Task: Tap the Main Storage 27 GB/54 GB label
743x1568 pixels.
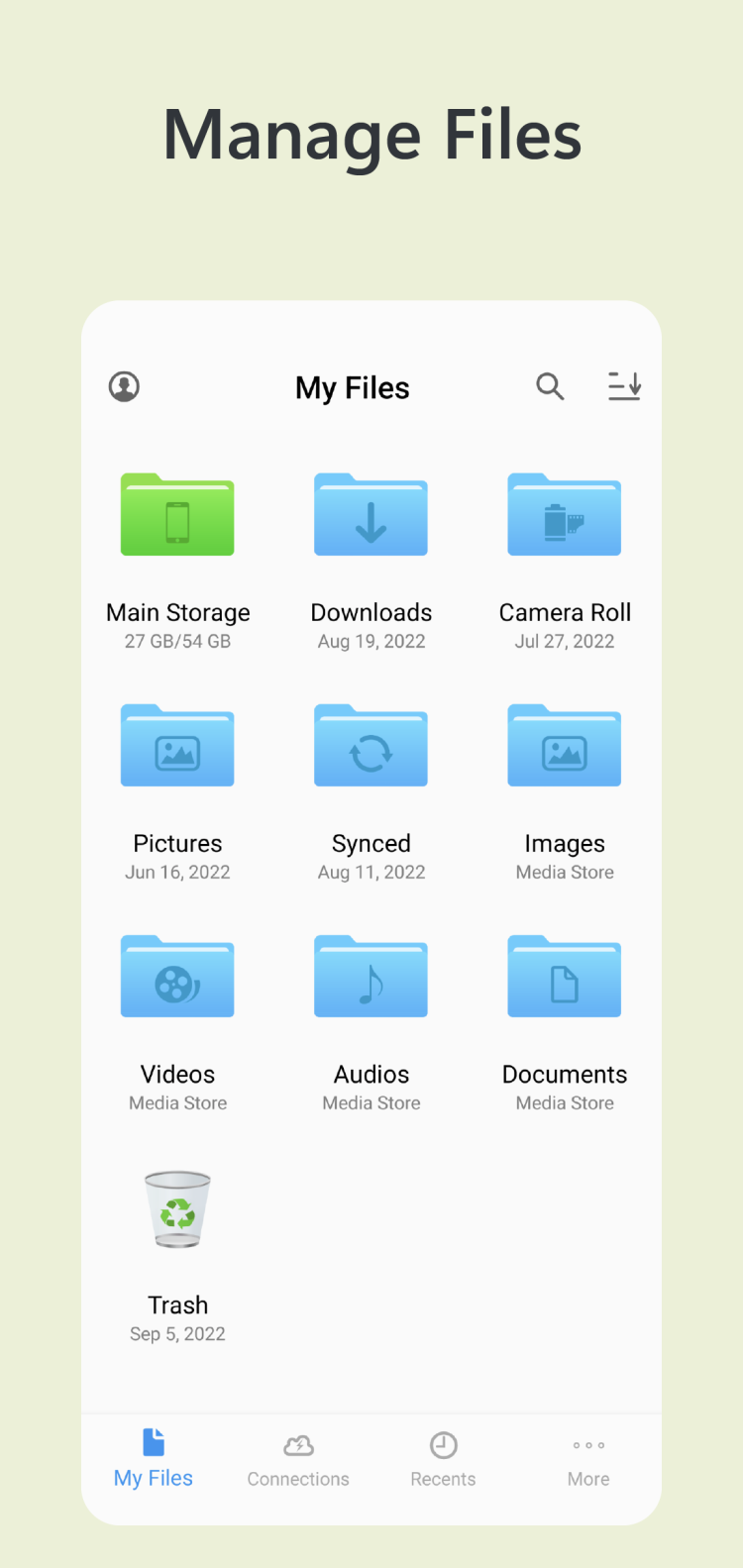Action: pyautogui.click(x=177, y=641)
